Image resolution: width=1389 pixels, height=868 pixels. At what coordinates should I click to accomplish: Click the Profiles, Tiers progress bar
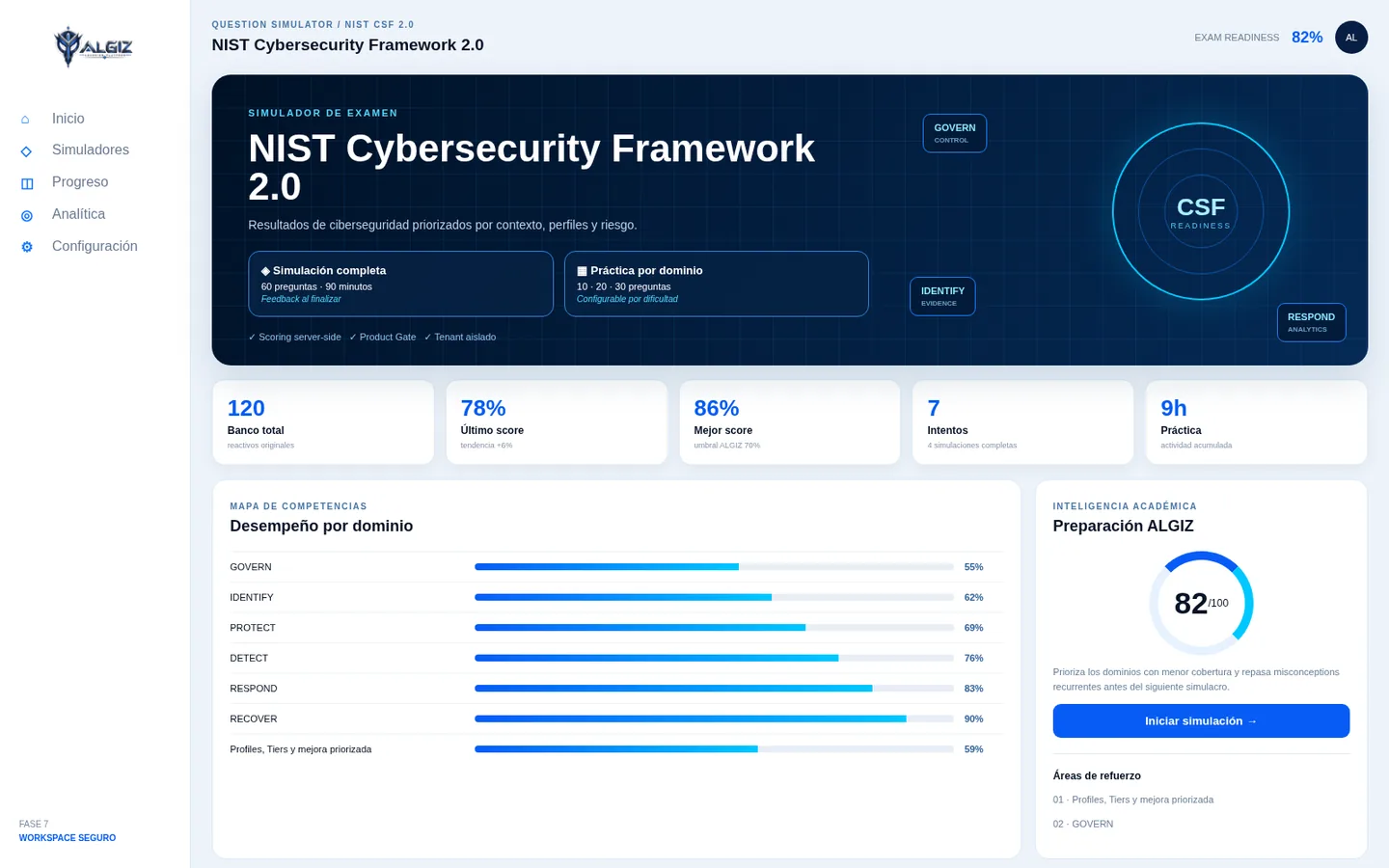714,749
